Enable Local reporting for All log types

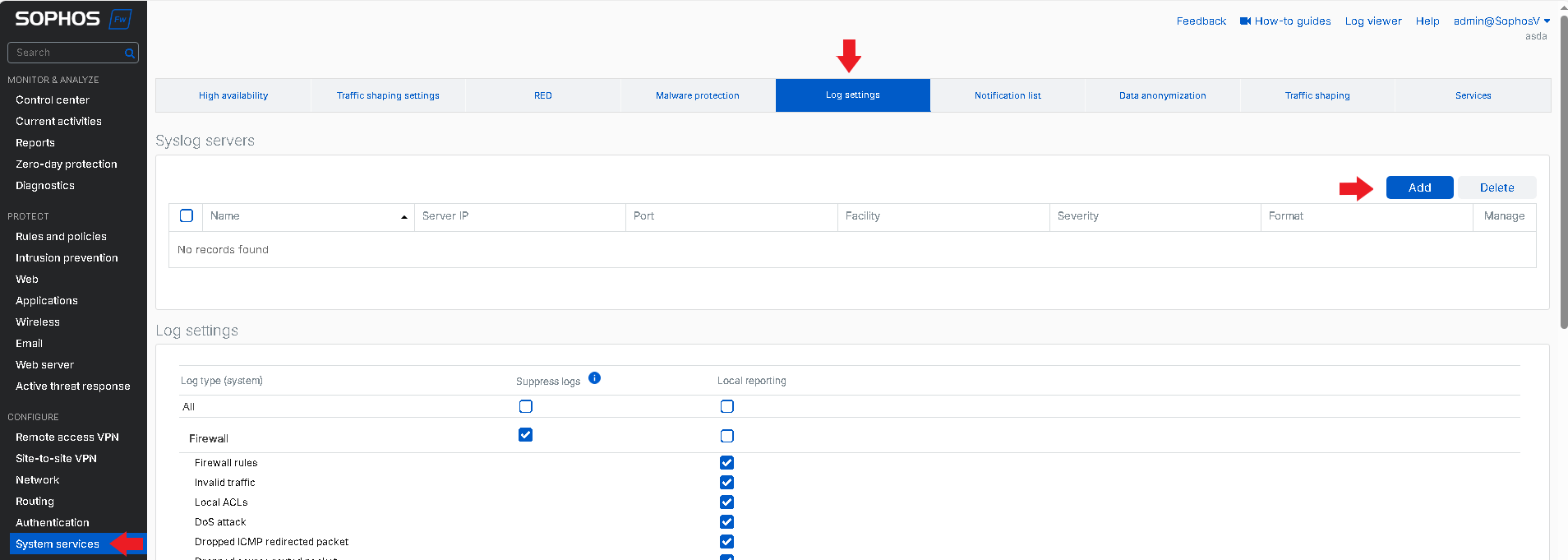click(726, 406)
